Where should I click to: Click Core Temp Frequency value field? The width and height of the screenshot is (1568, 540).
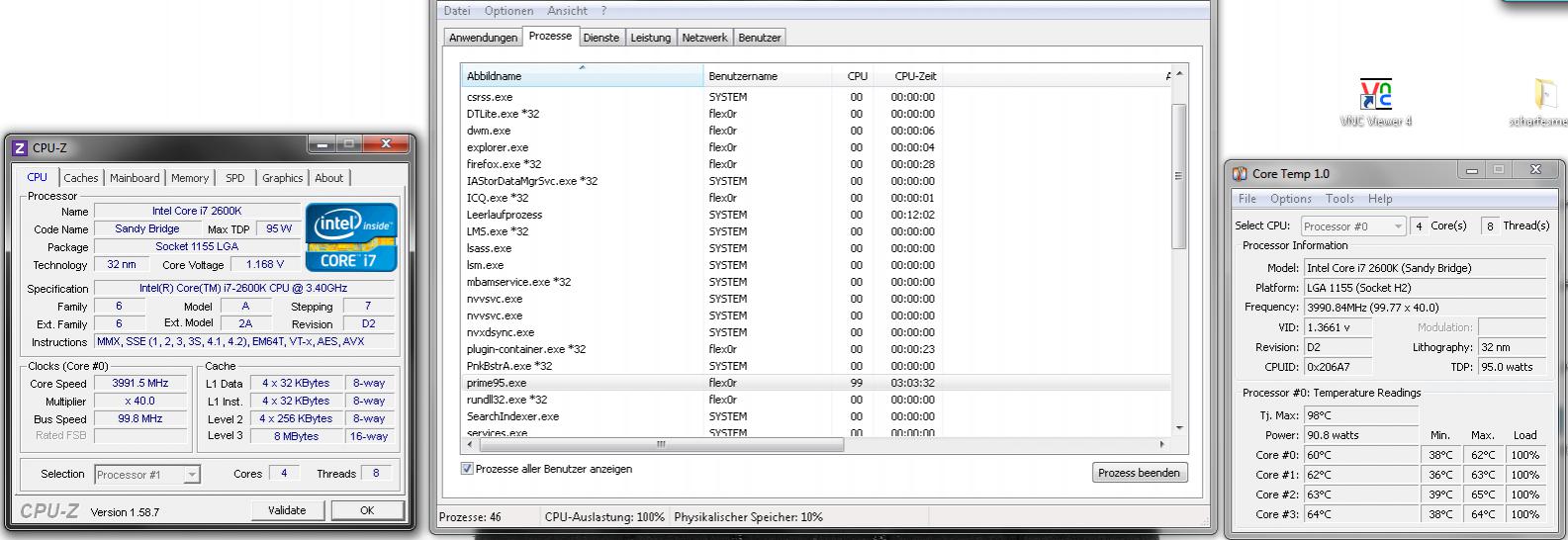click(x=1424, y=308)
